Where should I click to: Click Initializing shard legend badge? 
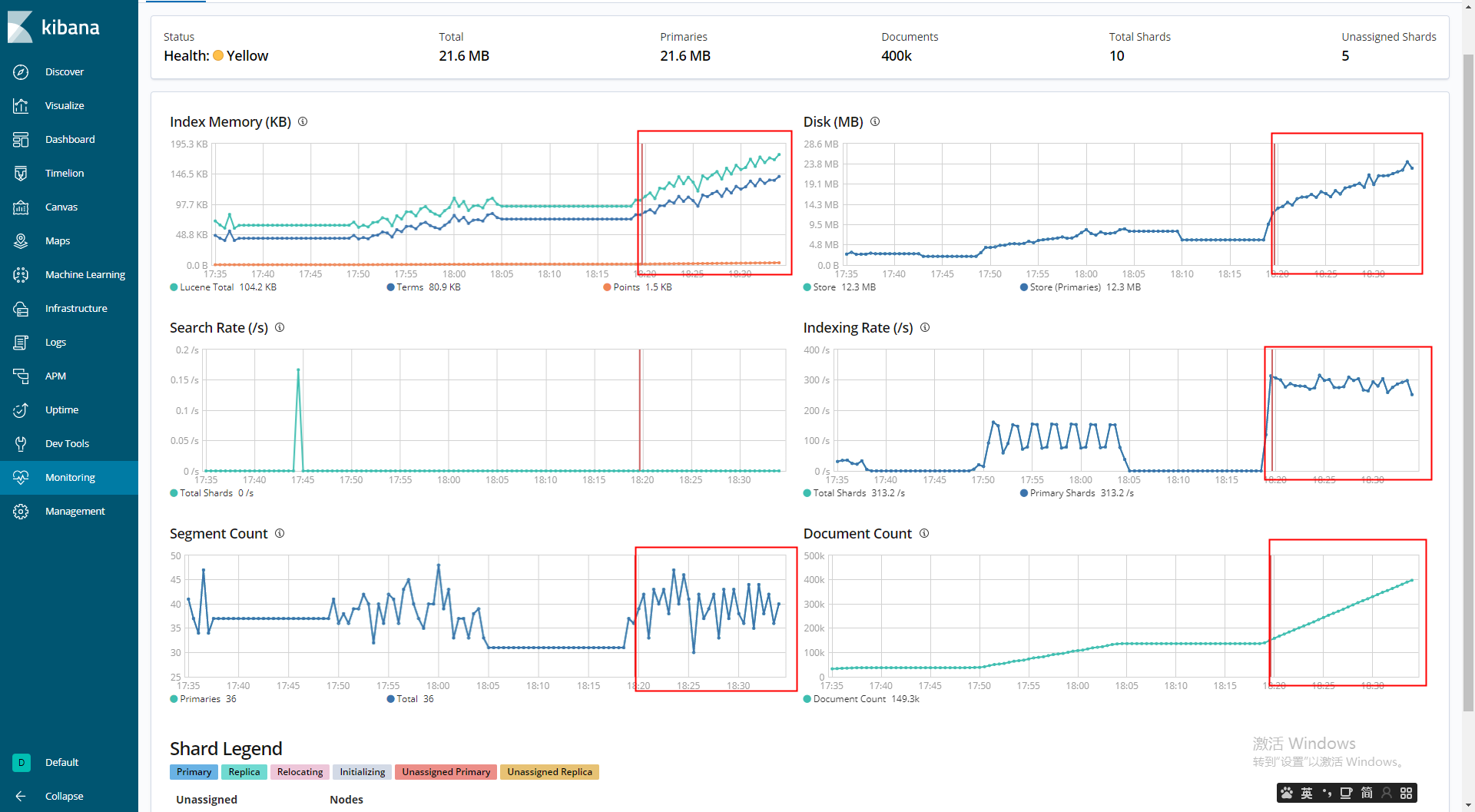(x=362, y=772)
